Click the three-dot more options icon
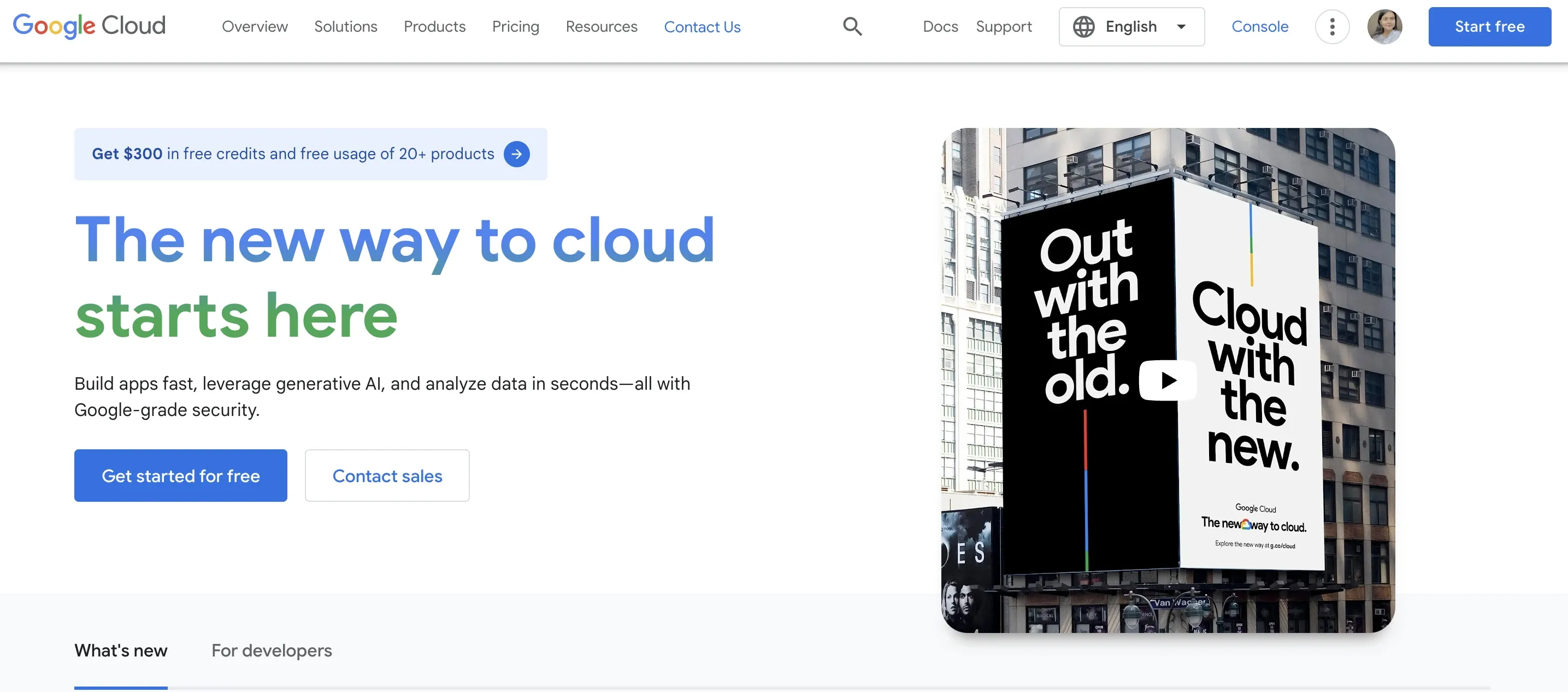The height and width of the screenshot is (692, 1568). tap(1332, 26)
